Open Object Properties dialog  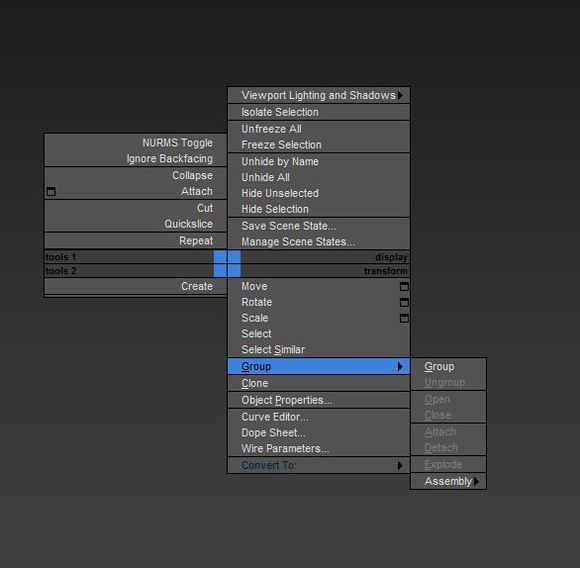[319, 400]
